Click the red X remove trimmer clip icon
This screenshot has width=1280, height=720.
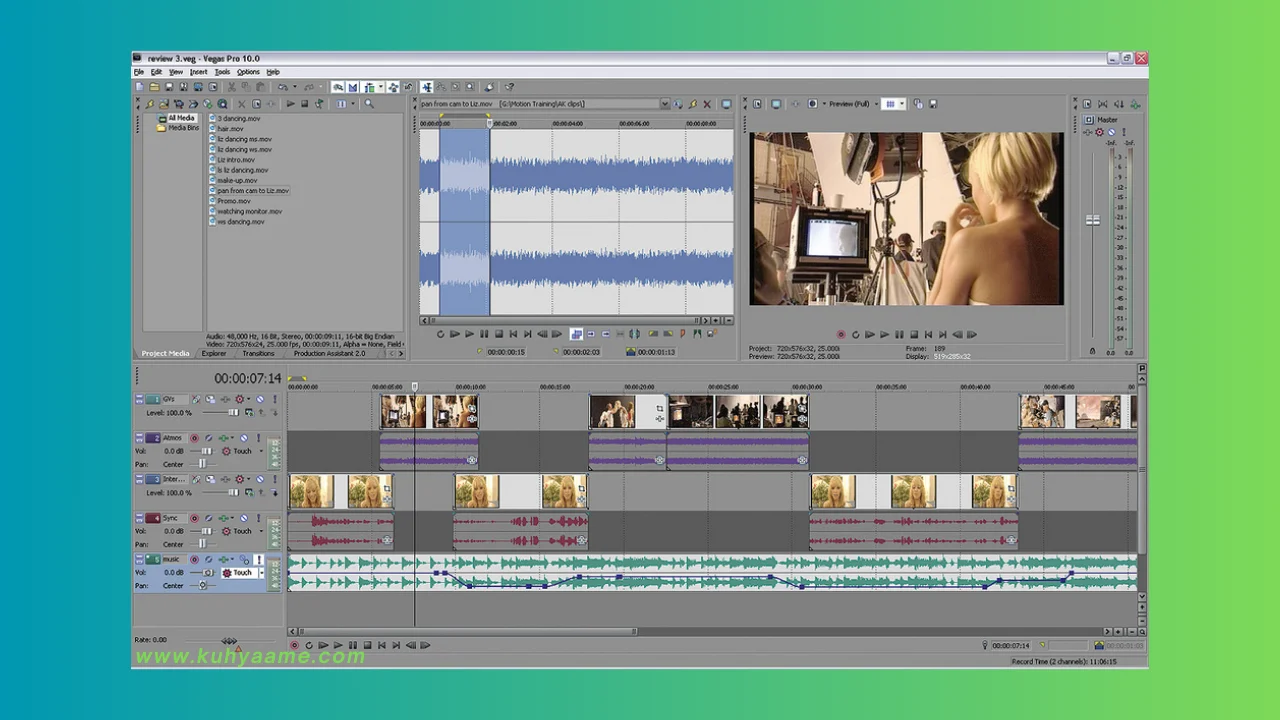tap(707, 104)
